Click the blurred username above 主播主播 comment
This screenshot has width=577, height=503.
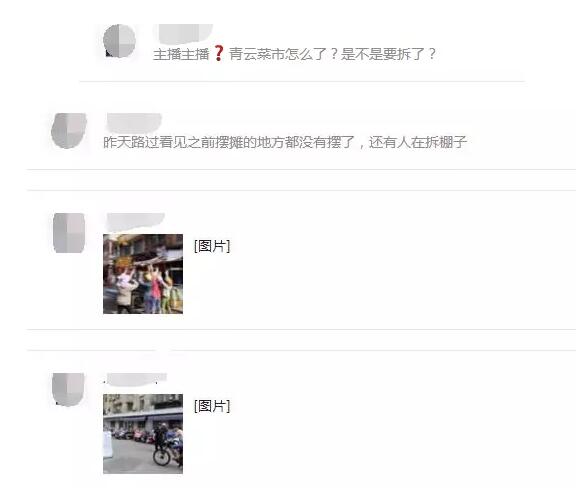point(183,34)
